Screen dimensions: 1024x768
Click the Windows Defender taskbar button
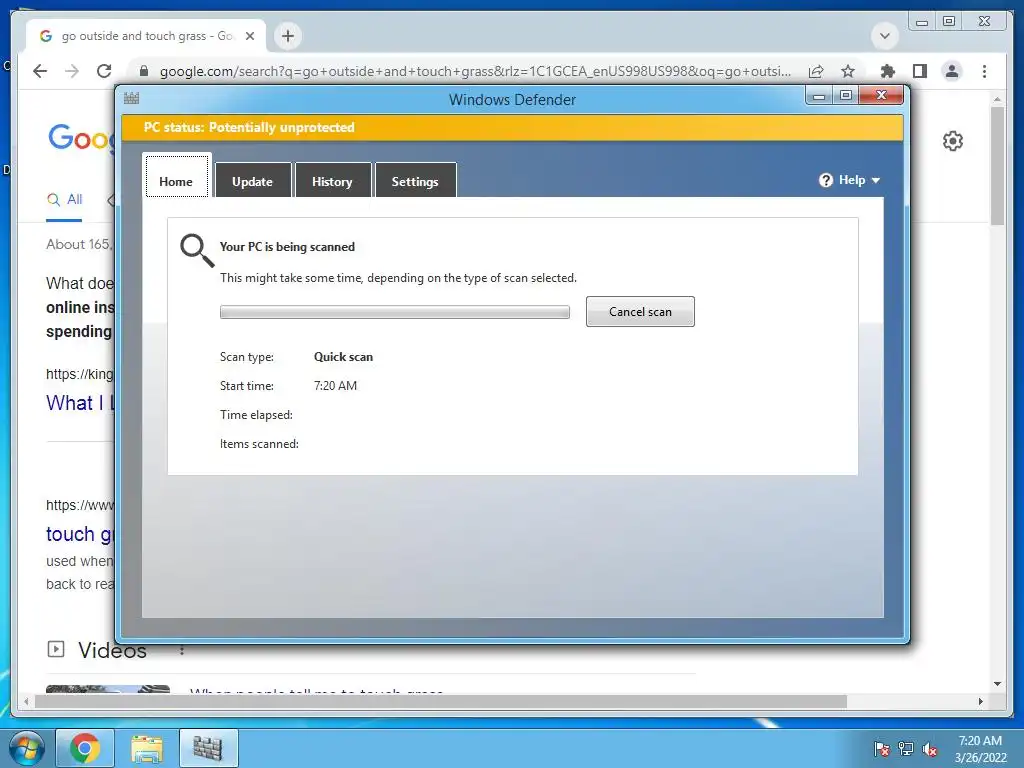coord(208,748)
